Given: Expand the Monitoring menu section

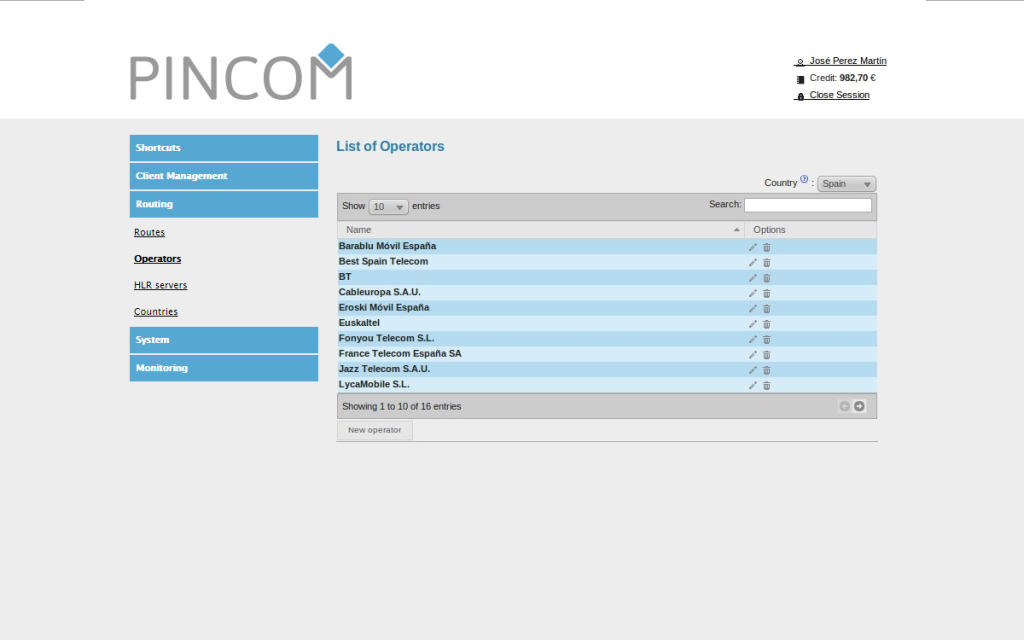Looking at the screenshot, I should click(x=224, y=368).
